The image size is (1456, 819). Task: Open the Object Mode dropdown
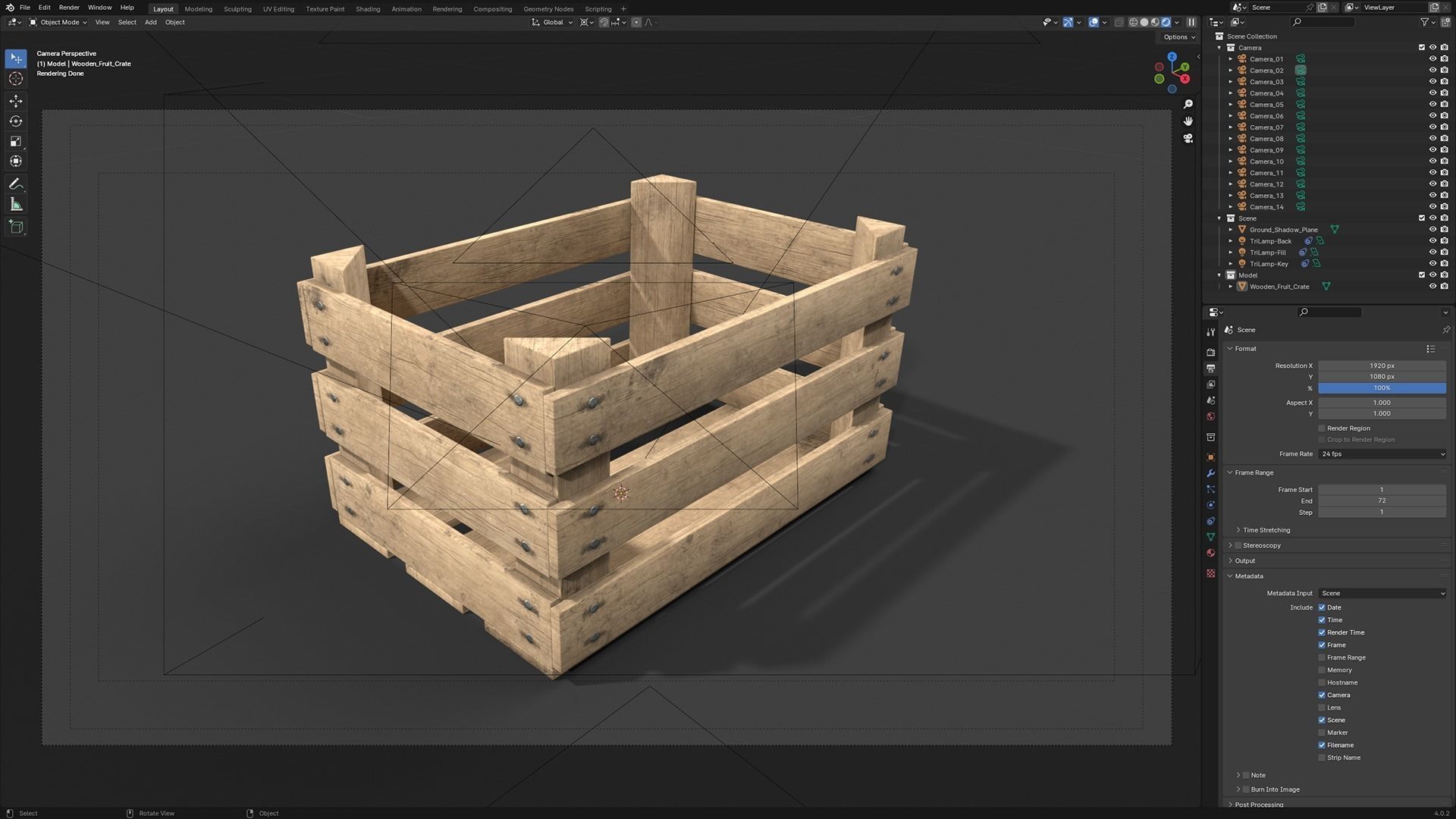pos(58,22)
